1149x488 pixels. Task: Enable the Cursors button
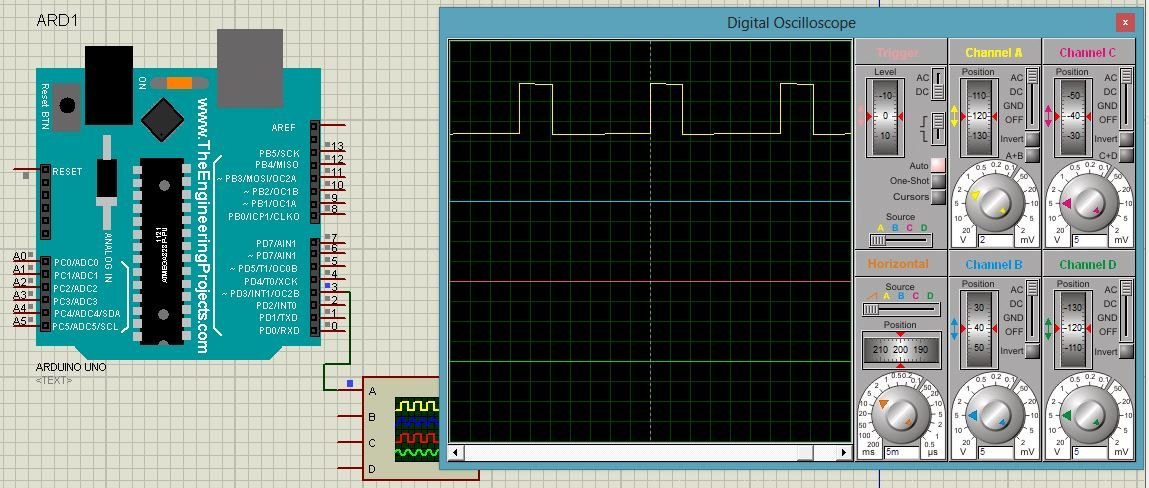coord(938,196)
